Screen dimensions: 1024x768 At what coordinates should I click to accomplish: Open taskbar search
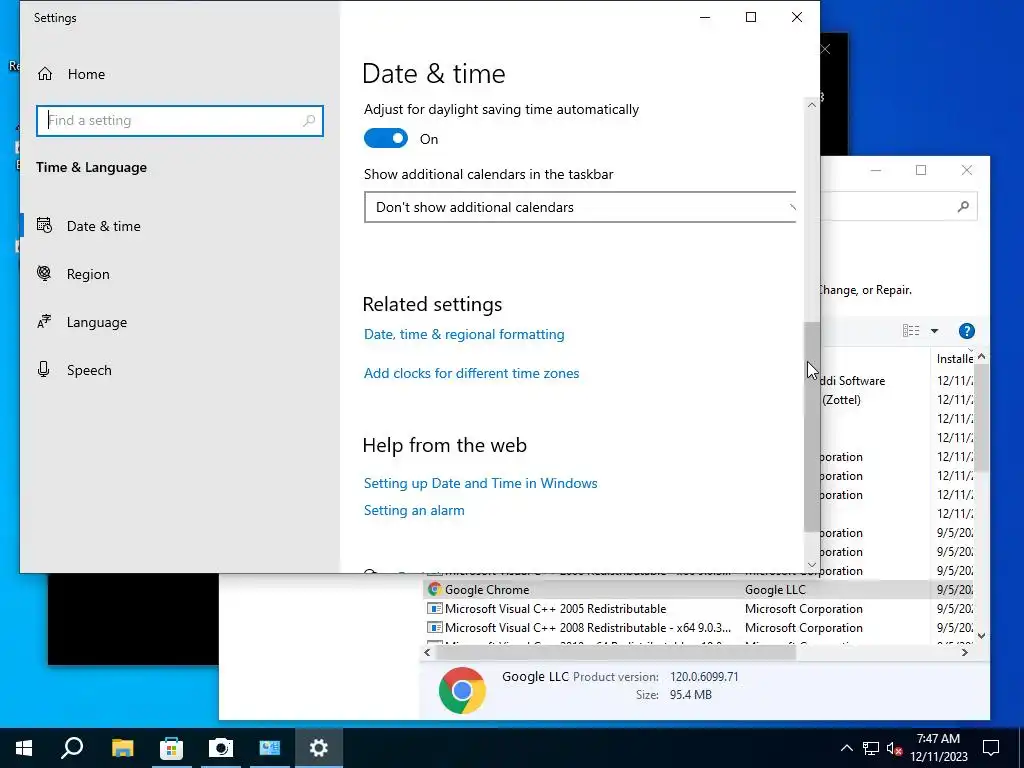tap(72, 748)
